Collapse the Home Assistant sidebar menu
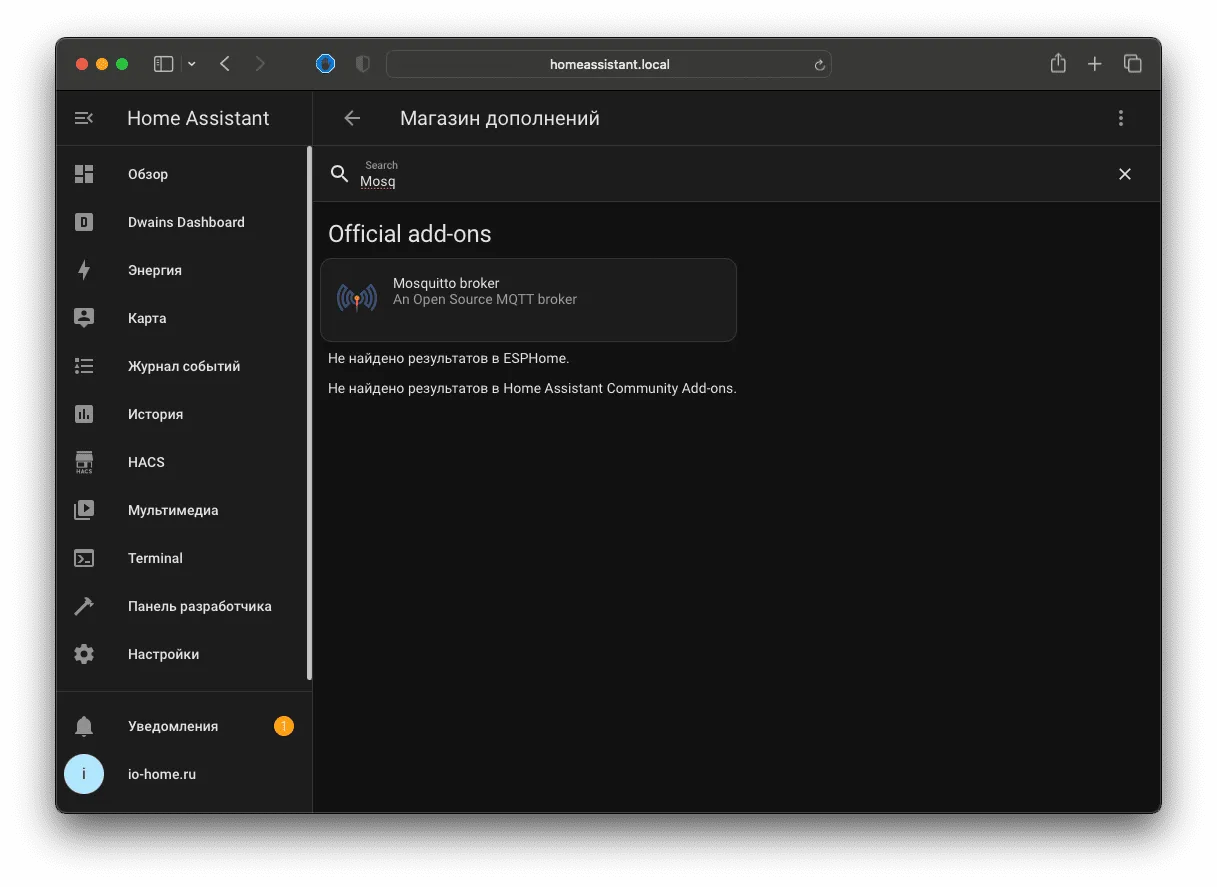Screen dimensions: 1217x887 tap(84, 118)
